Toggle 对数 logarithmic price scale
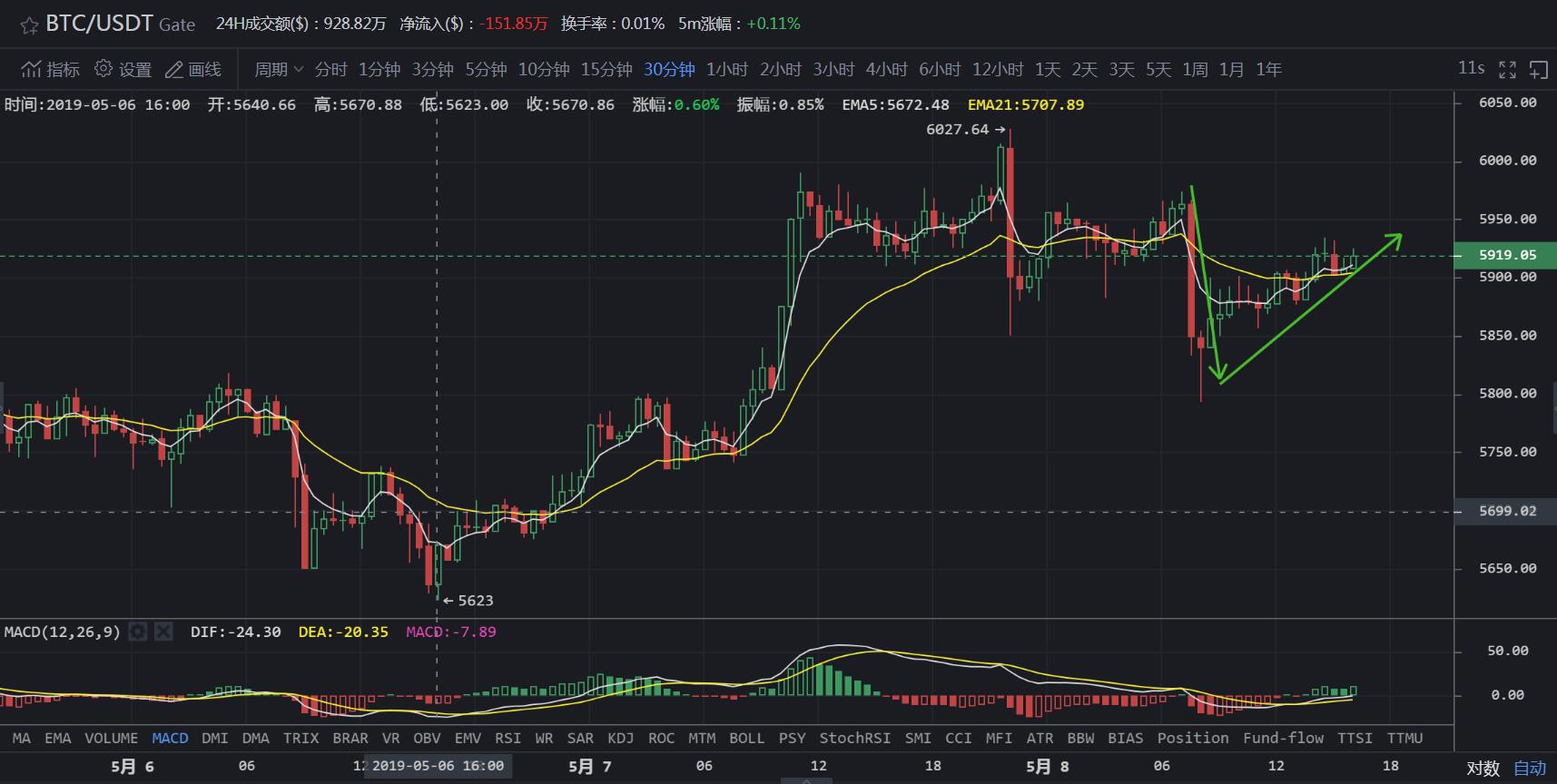The image size is (1557, 784). coord(1483,768)
